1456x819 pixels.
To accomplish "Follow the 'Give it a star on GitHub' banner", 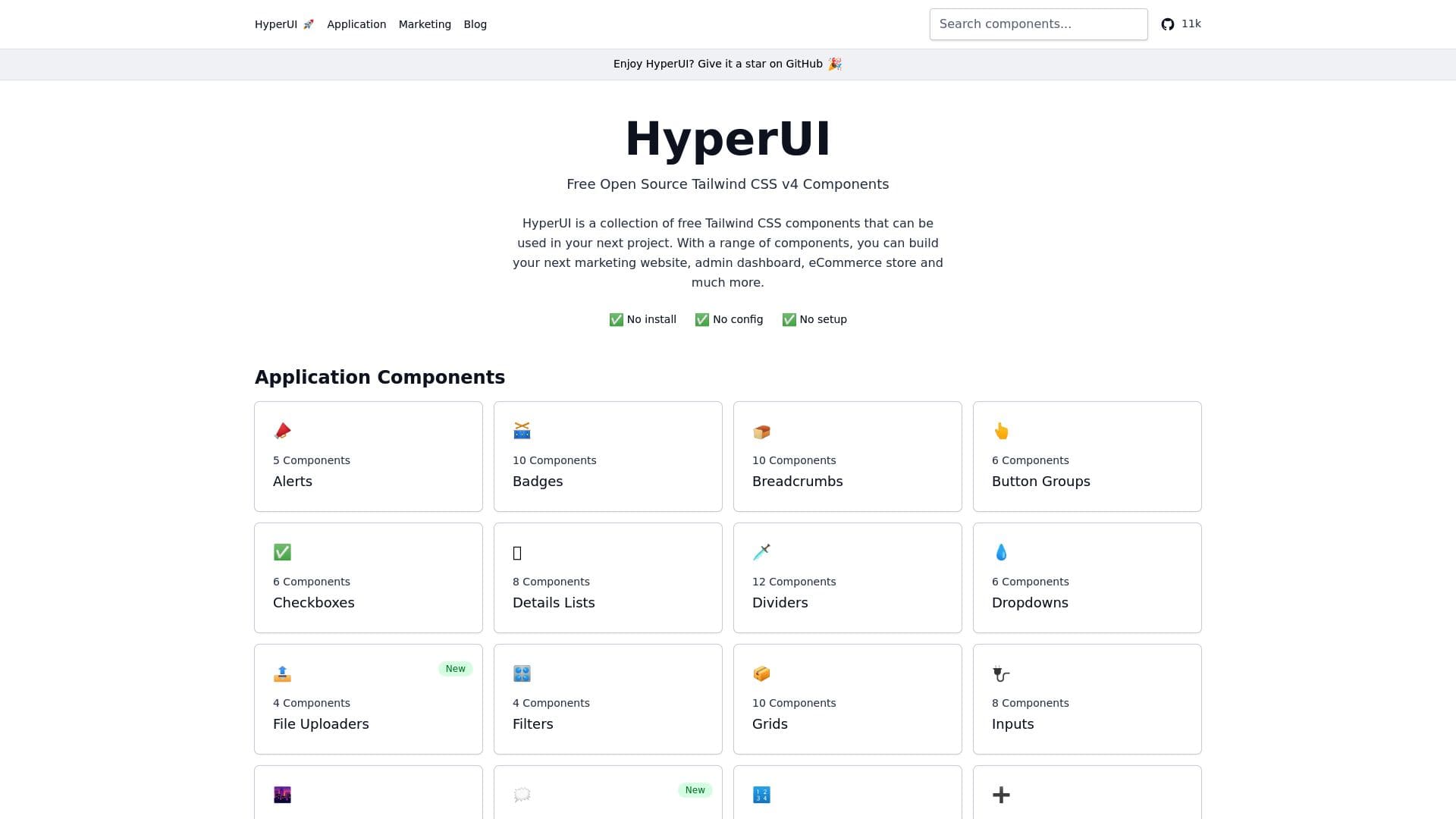I will 727,64.
